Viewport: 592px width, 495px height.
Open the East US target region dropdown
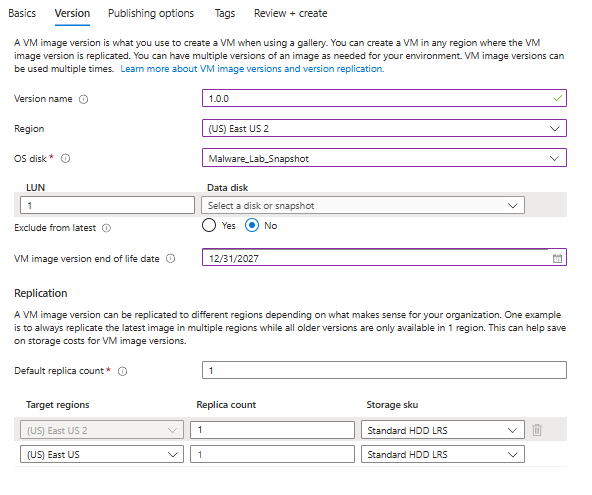102,454
